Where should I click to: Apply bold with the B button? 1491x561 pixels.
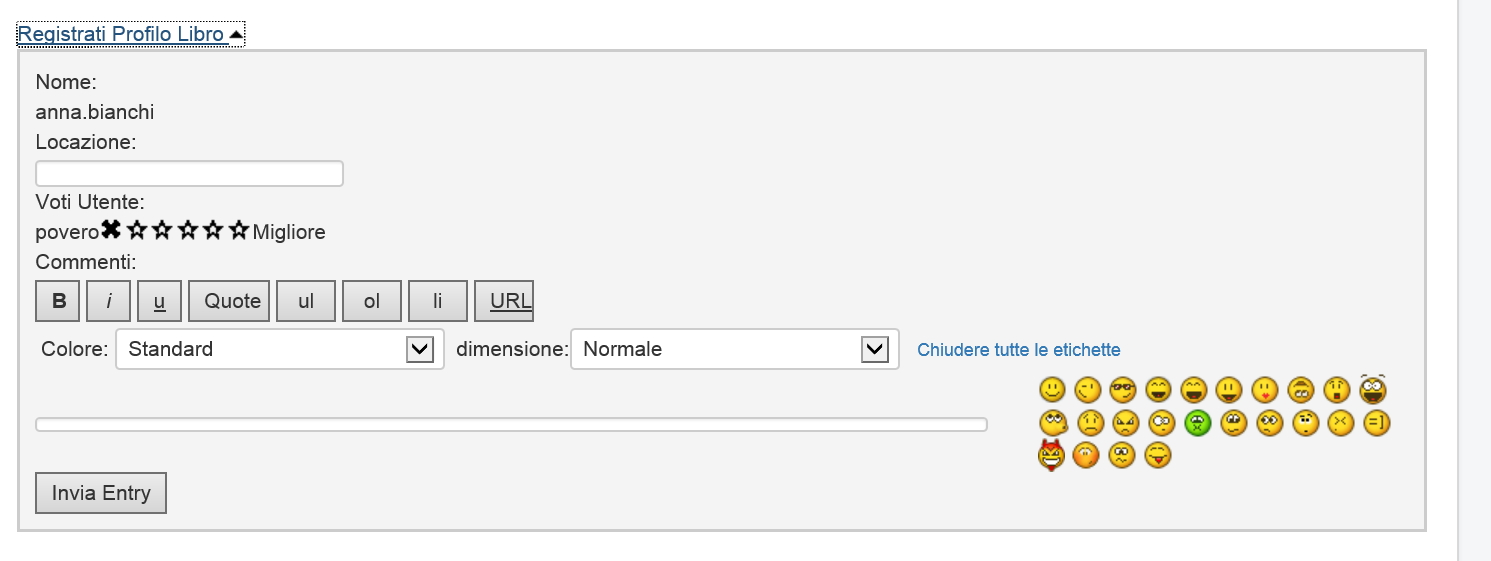59,301
